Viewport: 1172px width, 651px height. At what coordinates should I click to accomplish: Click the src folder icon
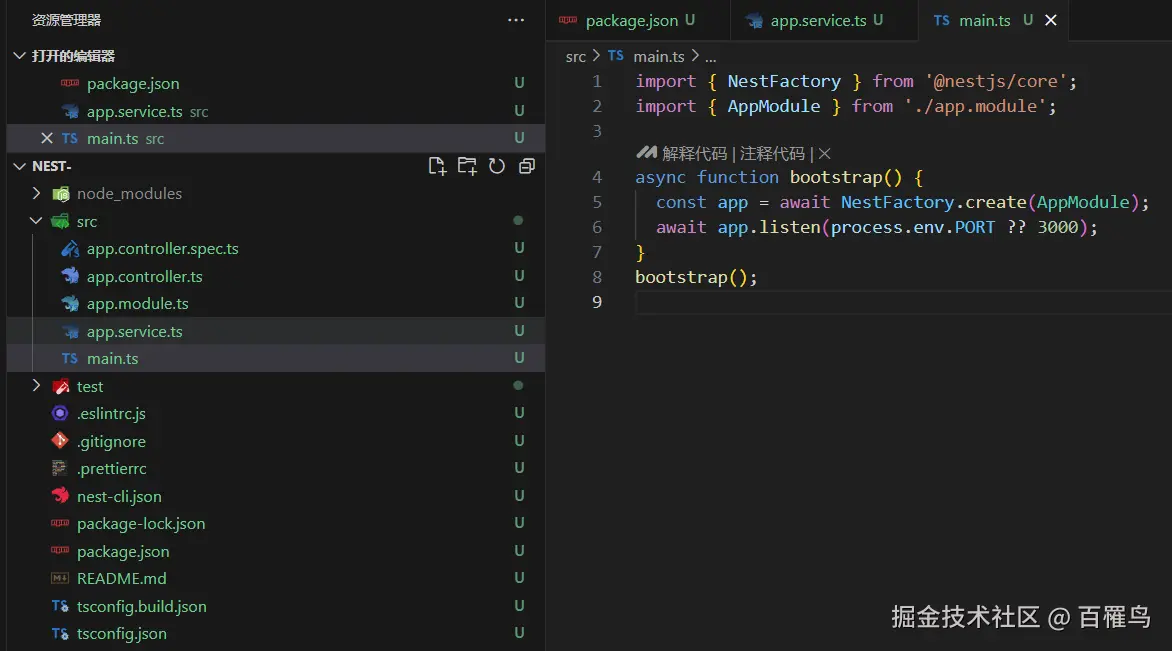tap(60, 221)
